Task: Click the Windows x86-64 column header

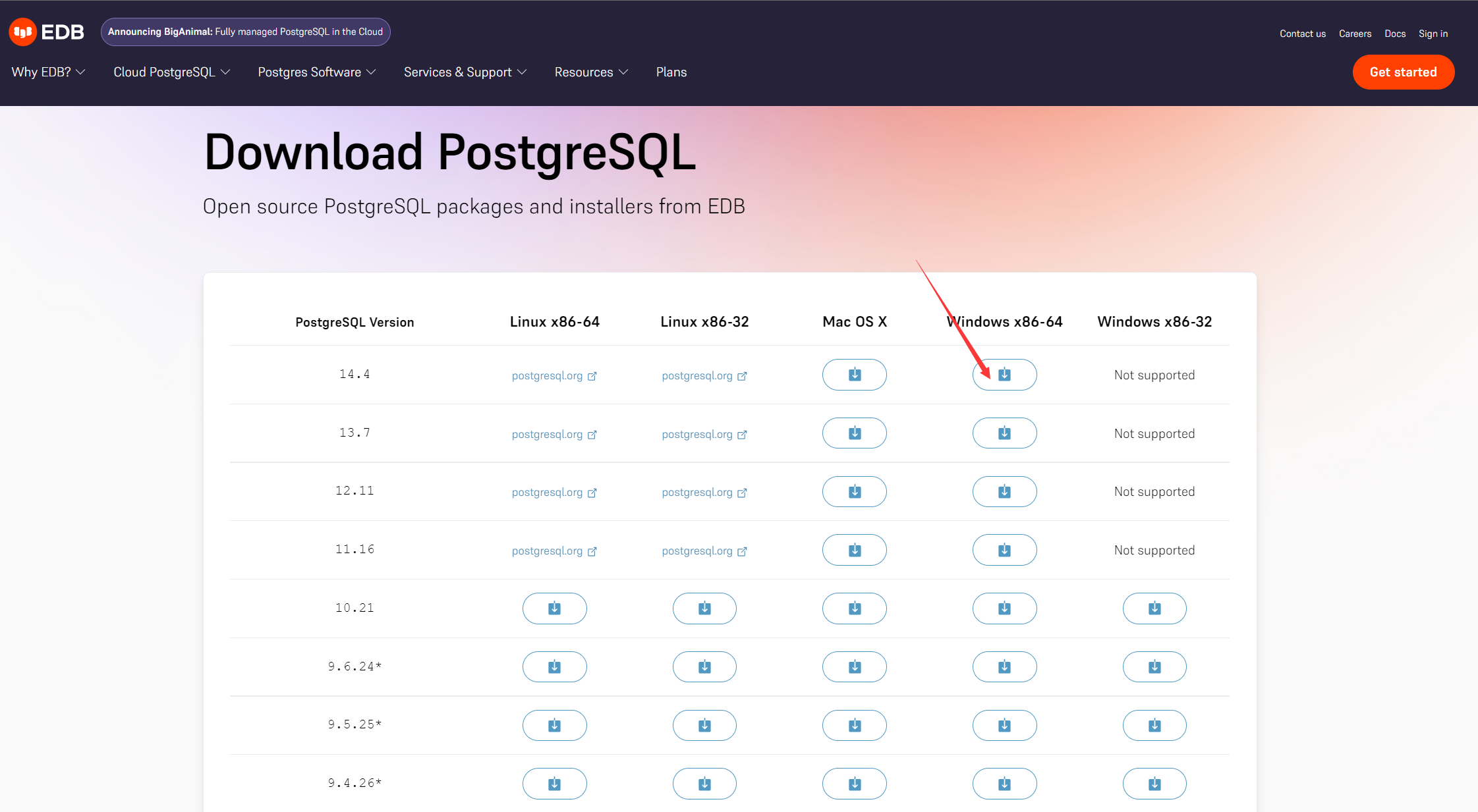Action: (1004, 321)
